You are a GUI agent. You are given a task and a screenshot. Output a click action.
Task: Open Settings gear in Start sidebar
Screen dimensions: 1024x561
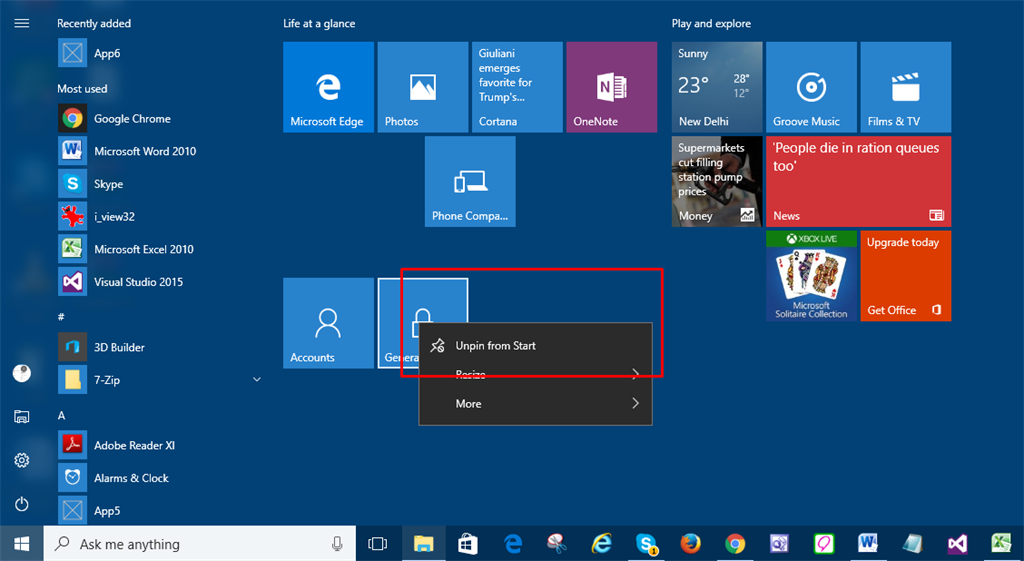tap(21, 460)
